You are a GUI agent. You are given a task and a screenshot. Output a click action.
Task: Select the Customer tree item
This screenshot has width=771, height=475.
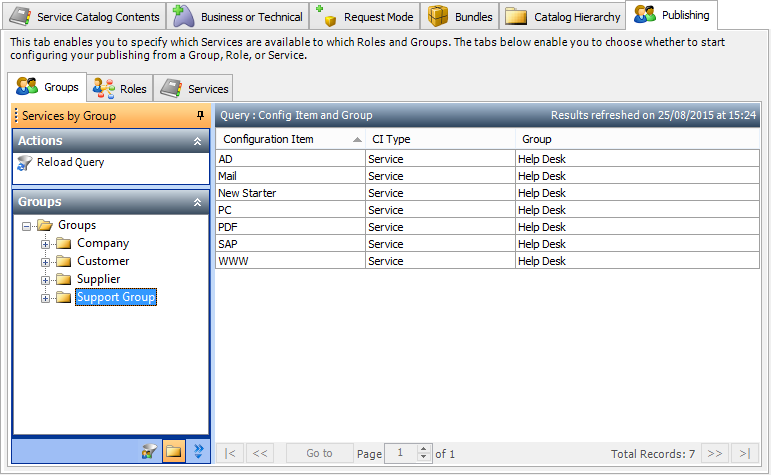coord(103,261)
